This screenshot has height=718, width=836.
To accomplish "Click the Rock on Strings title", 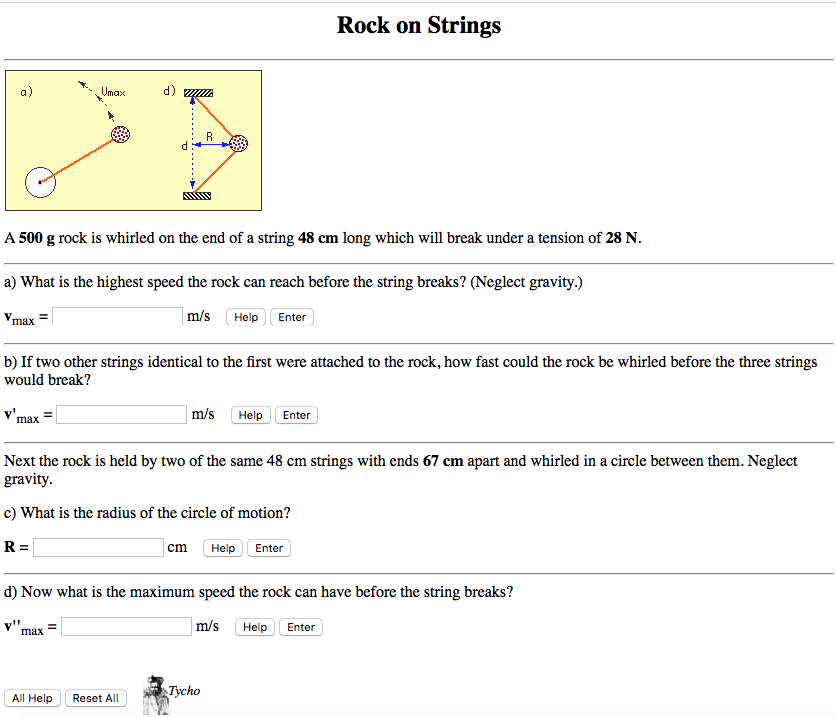I will pyautogui.click(x=418, y=25).
